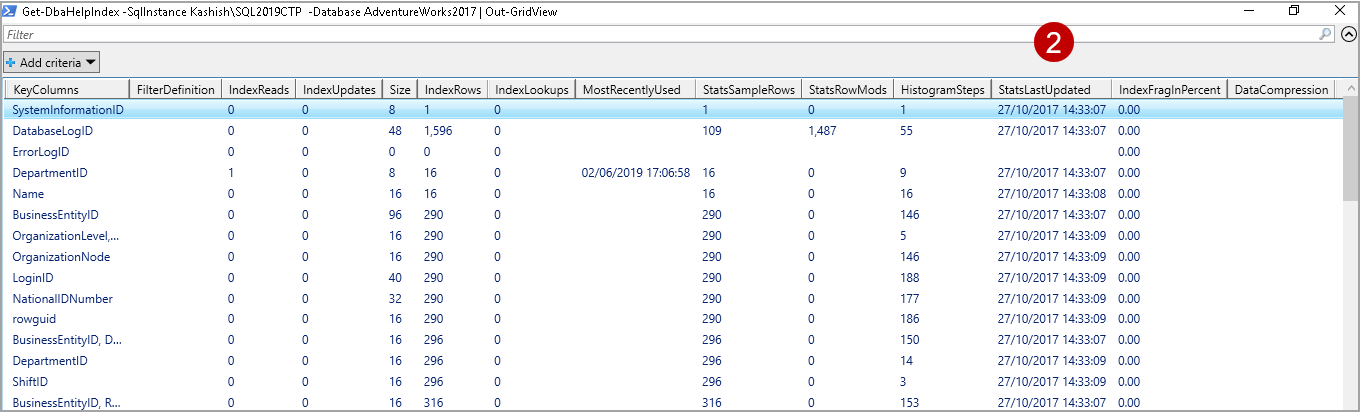
Task: Sort by the KeyColumns column header
Action: coord(66,89)
